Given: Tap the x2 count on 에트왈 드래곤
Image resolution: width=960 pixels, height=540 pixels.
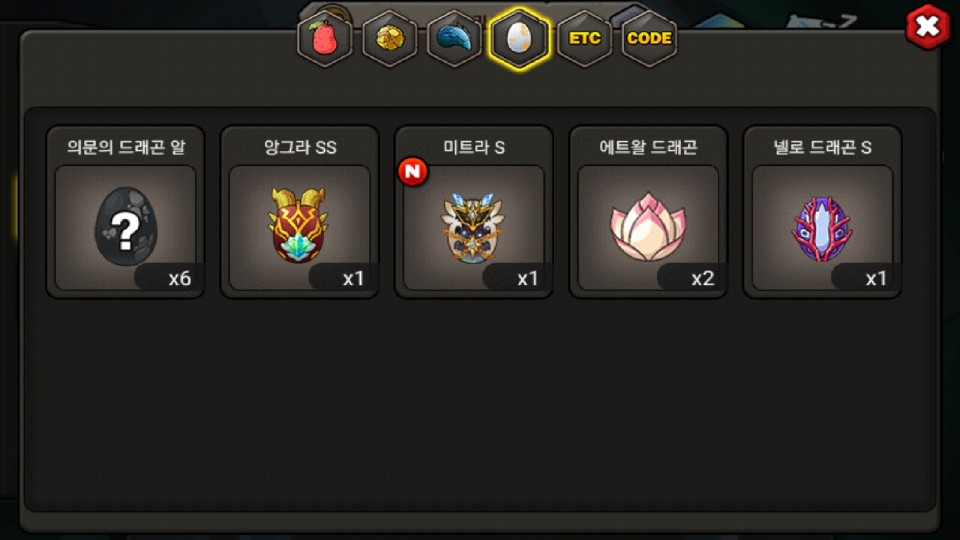Looking at the screenshot, I should click(702, 279).
